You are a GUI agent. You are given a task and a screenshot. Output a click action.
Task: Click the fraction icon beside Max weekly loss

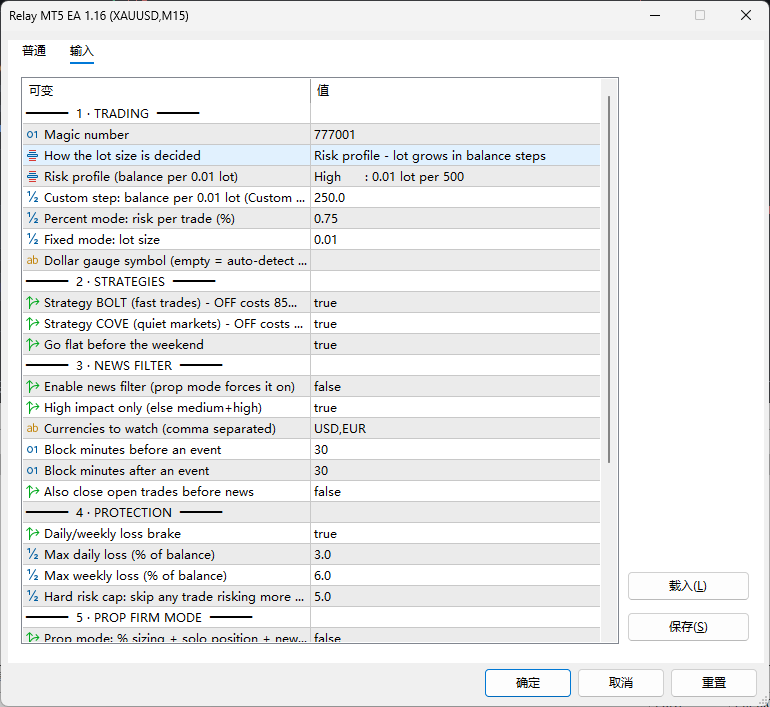pyautogui.click(x=32, y=575)
